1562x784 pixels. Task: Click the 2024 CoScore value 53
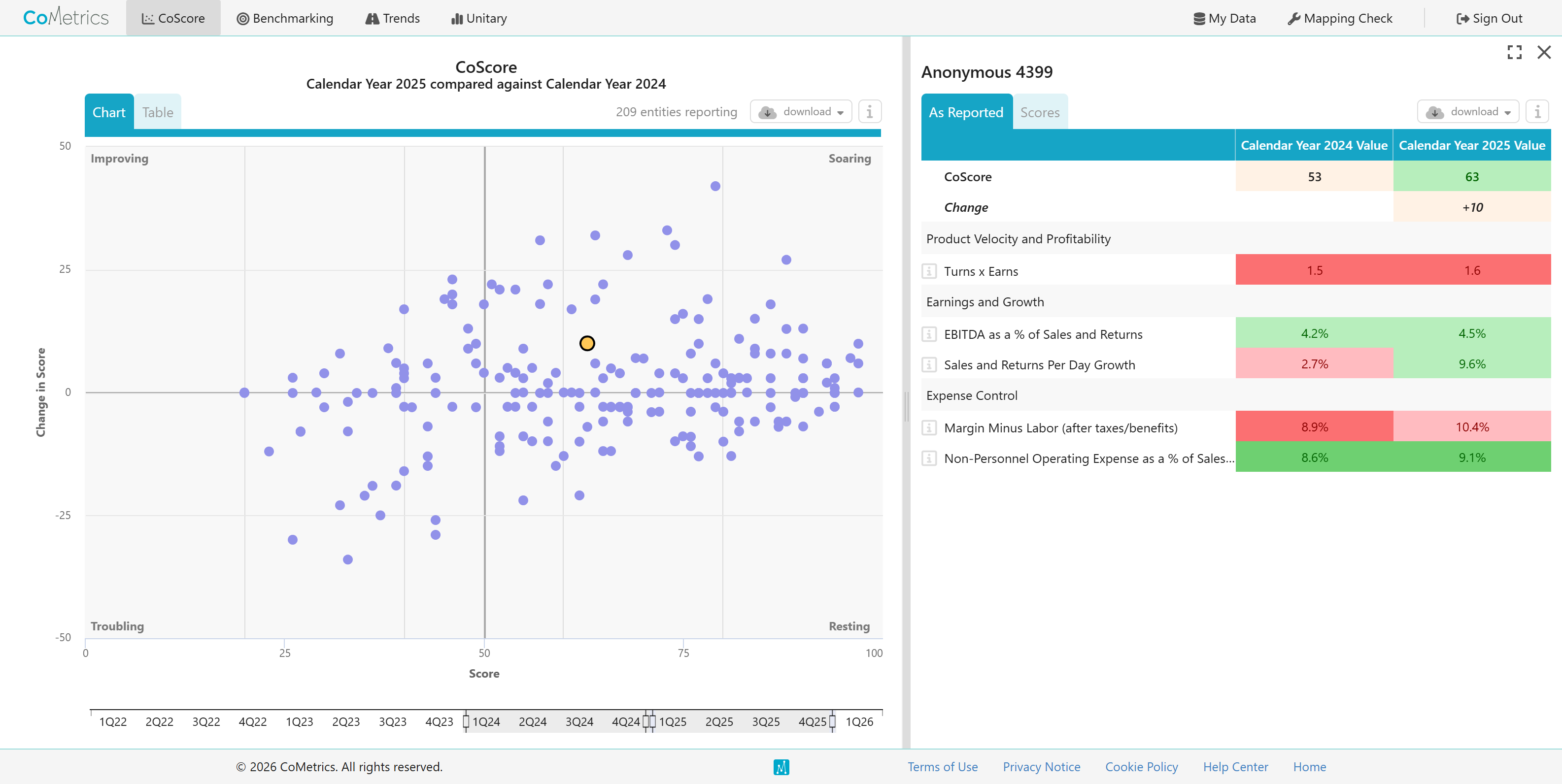1314,176
